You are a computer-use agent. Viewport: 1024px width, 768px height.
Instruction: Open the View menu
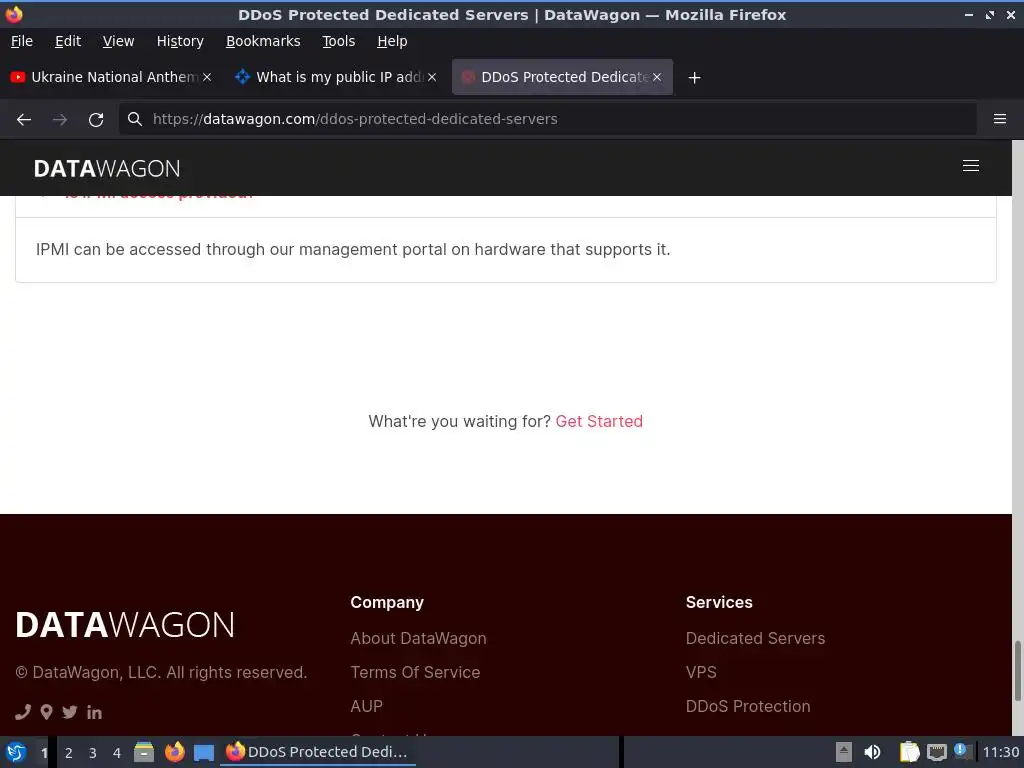click(x=118, y=41)
